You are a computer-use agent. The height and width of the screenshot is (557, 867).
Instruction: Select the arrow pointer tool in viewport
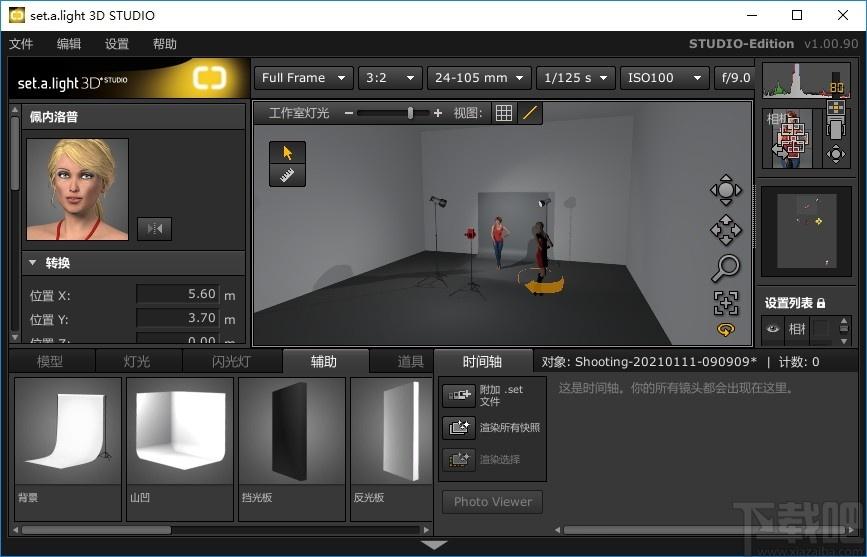point(287,153)
